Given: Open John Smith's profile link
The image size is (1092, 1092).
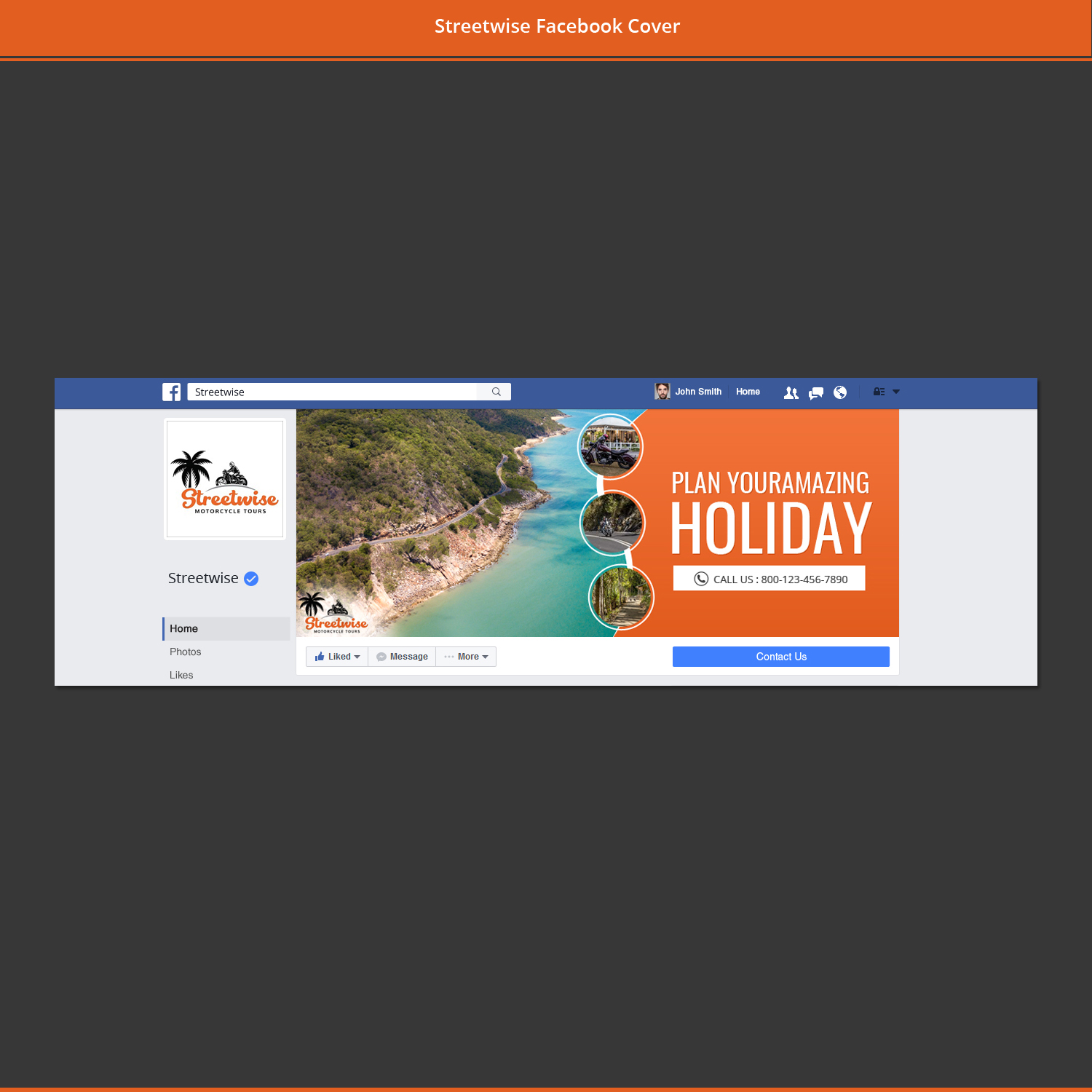Looking at the screenshot, I should pos(698,392).
